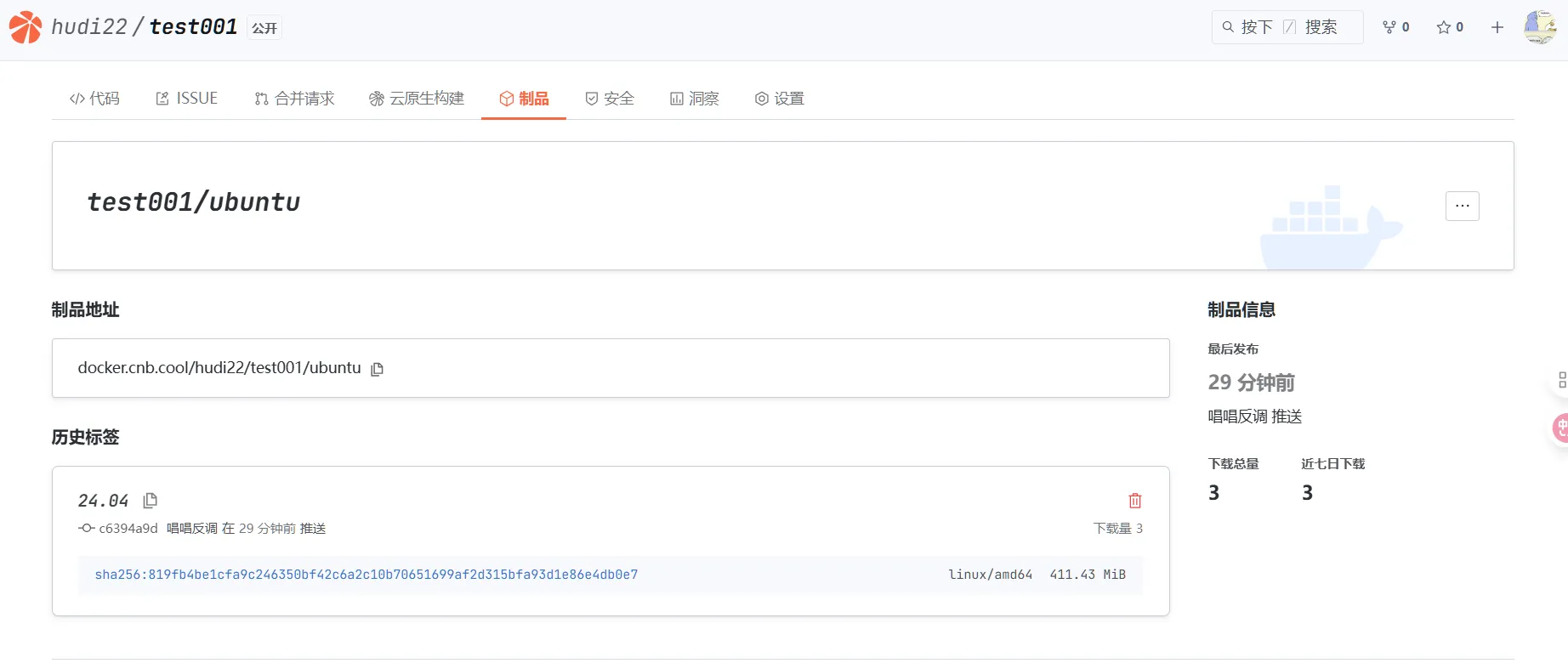Open the test001 repository link
Screen dimensions: 1568x663
tap(193, 27)
